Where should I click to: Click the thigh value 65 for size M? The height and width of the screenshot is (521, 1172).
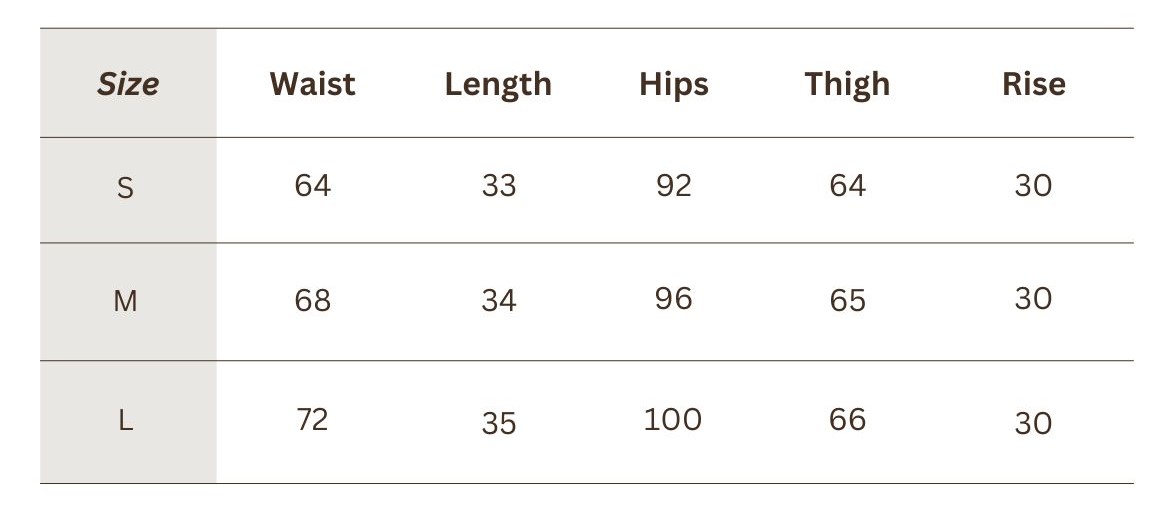coord(847,300)
